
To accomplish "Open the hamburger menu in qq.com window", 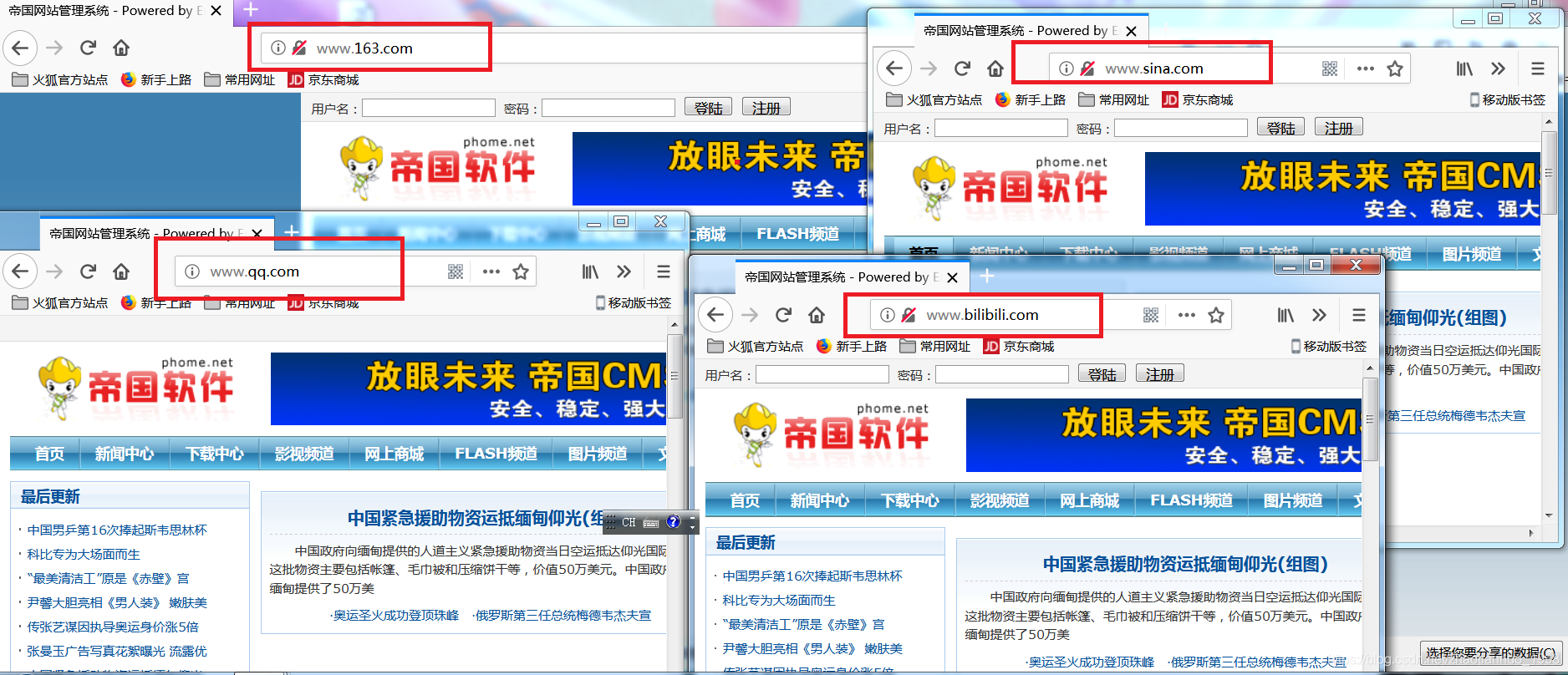I will tap(664, 272).
